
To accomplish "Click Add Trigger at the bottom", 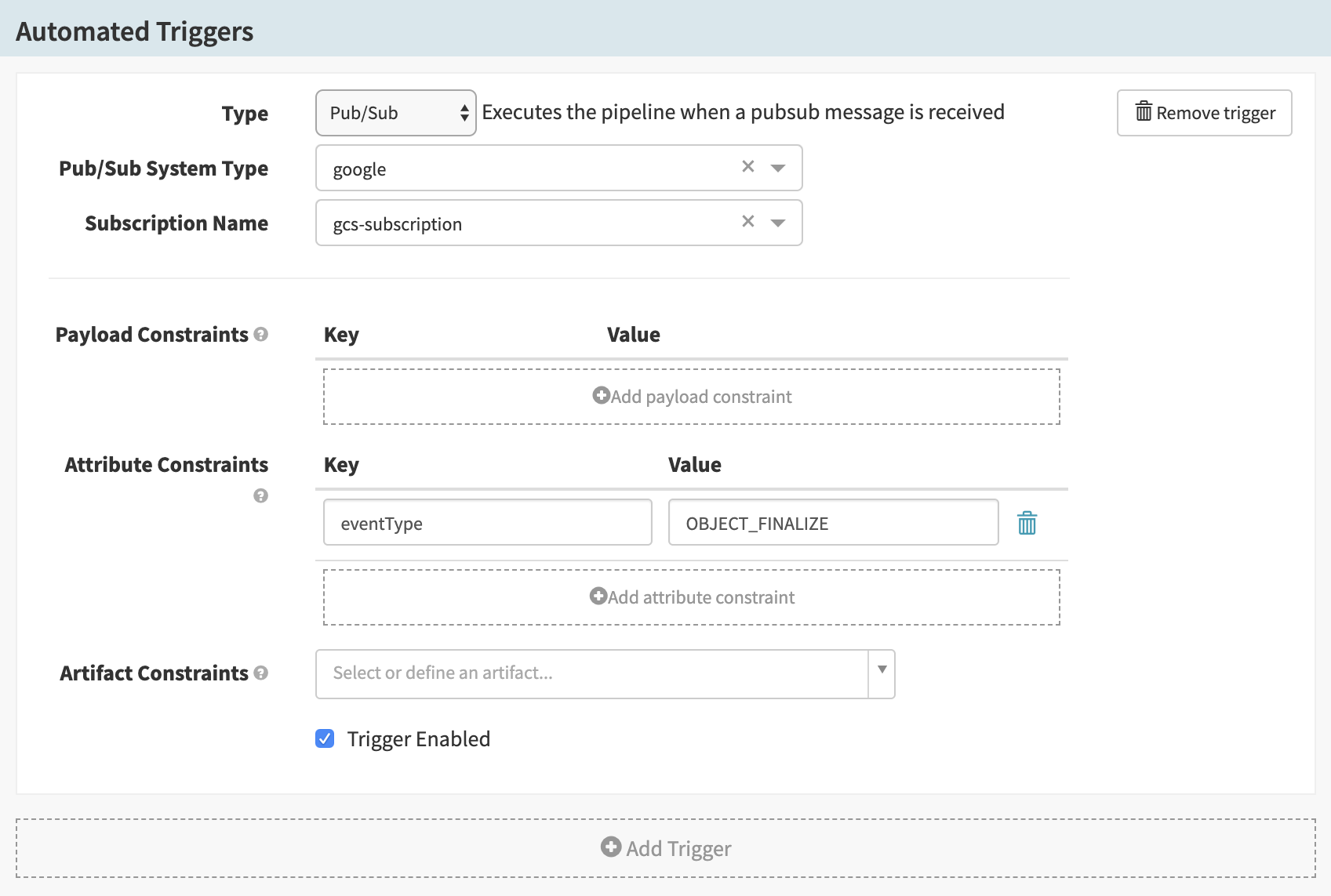I will point(665,848).
